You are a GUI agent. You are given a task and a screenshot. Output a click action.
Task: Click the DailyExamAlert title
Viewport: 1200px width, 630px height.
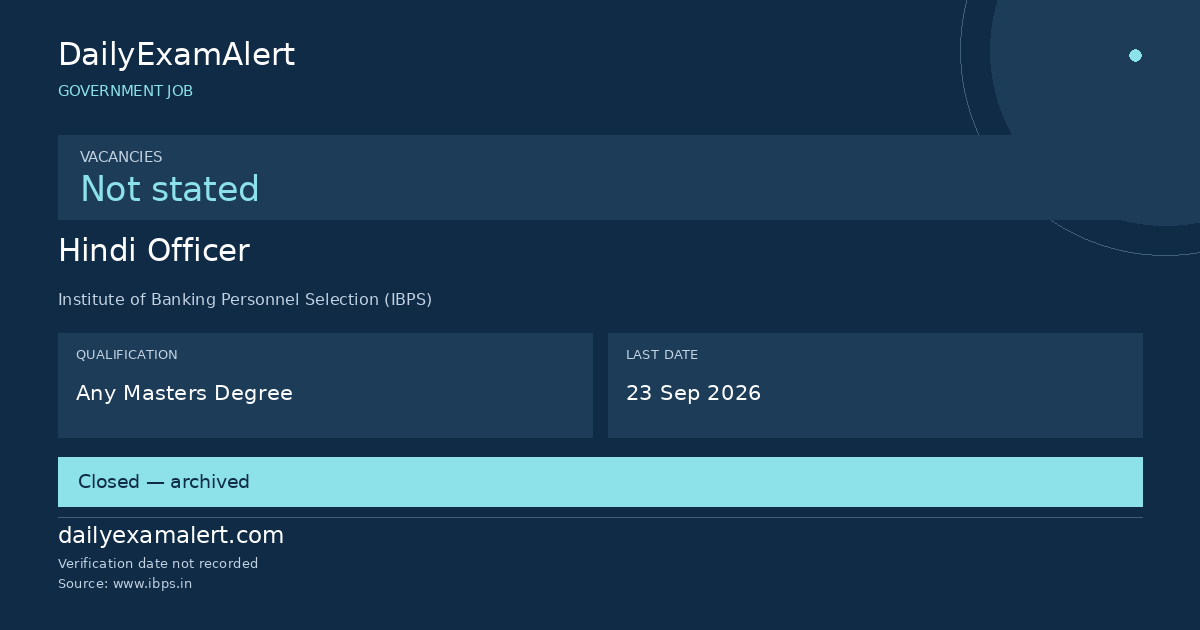176,55
